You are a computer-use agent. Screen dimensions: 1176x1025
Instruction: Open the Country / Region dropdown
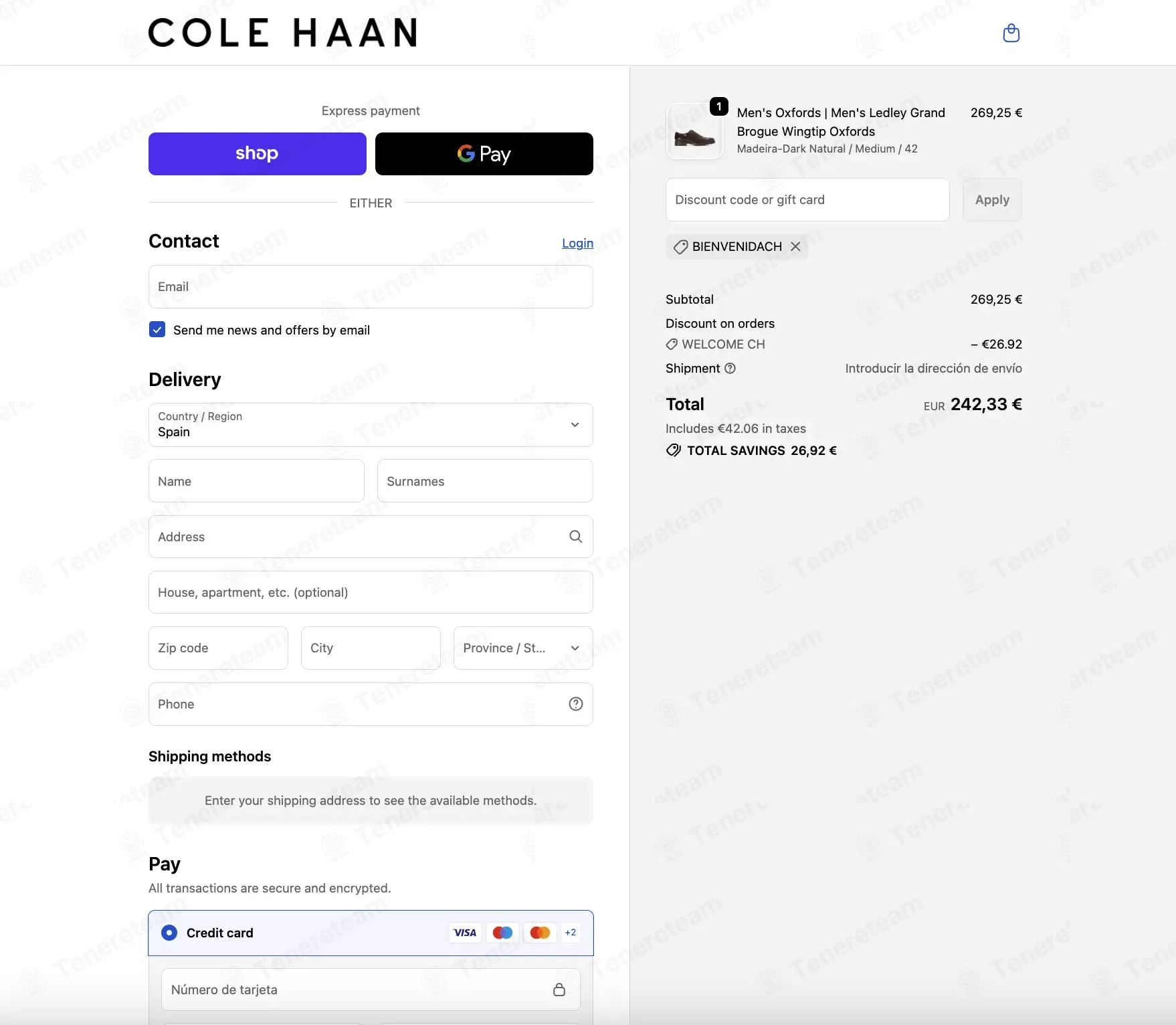pos(371,425)
